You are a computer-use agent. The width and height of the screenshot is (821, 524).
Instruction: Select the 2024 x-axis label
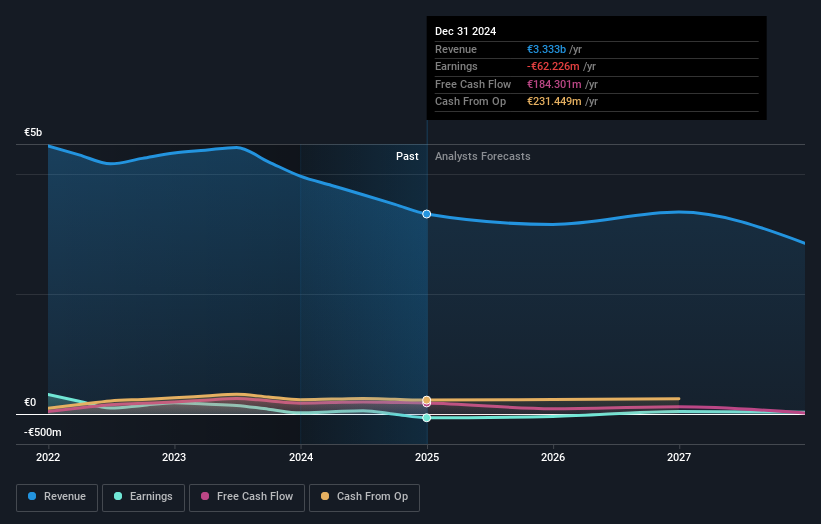pos(301,458)
